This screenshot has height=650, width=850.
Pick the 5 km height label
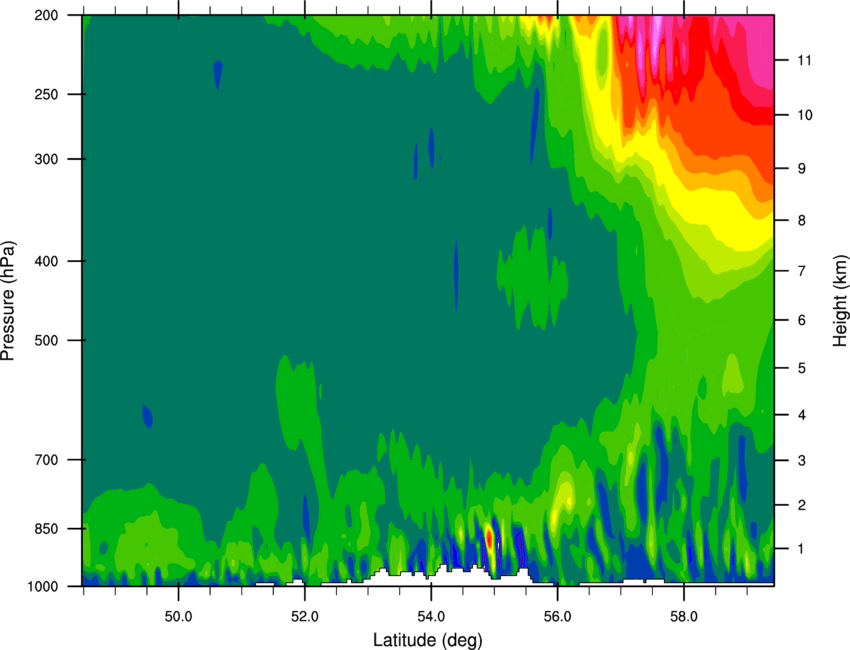(802, 368)
